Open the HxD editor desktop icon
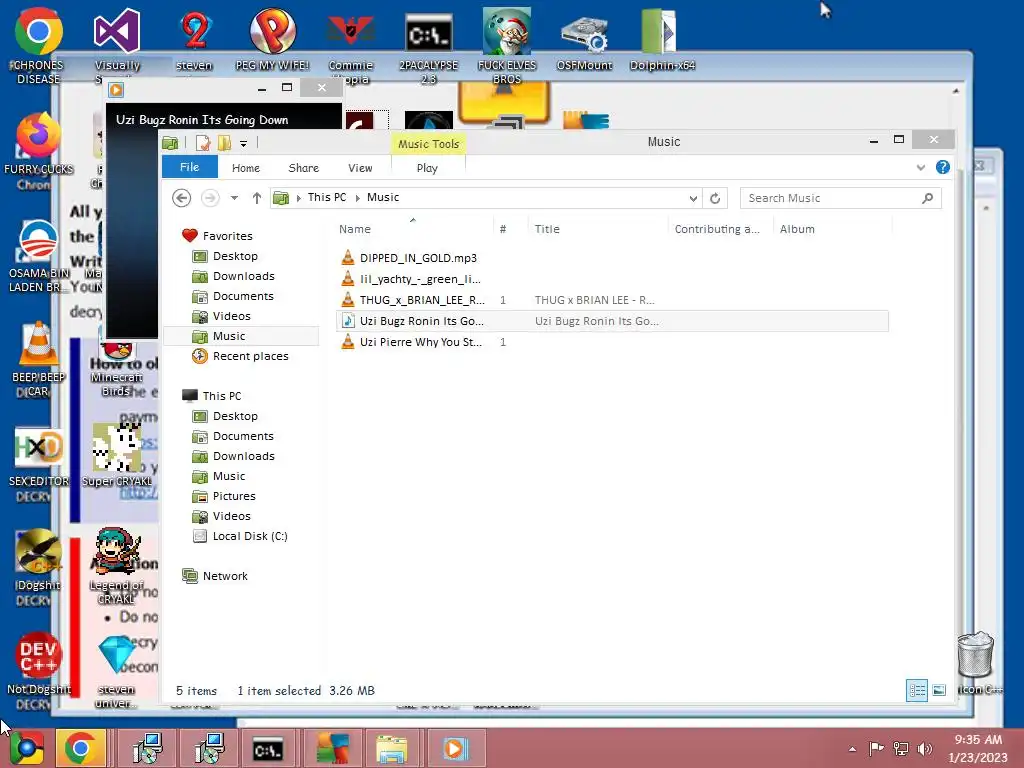 click(x=39, y=448)
